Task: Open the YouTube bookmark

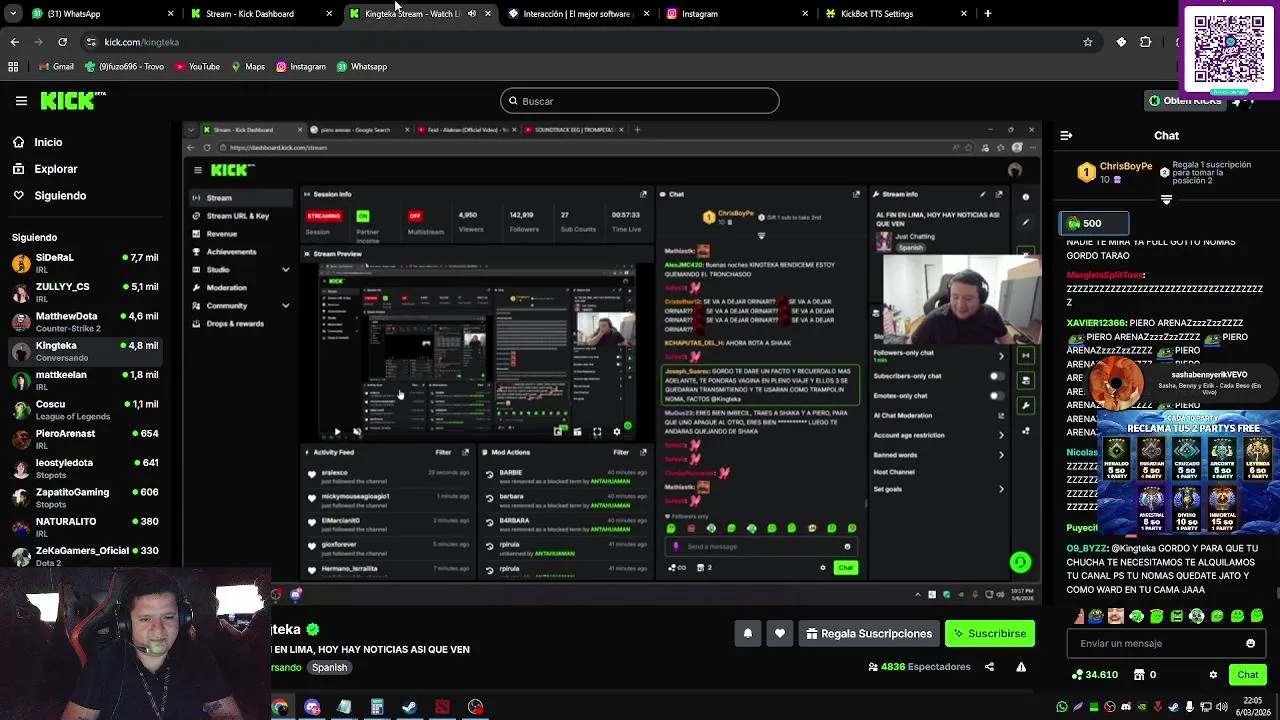Action: [197, 67]
